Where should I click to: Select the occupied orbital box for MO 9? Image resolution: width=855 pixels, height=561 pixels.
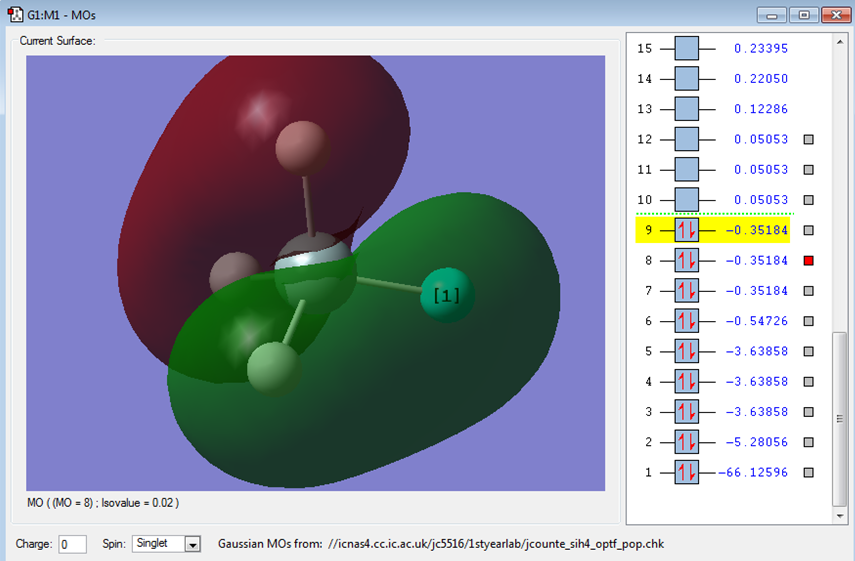click(686, 230)
